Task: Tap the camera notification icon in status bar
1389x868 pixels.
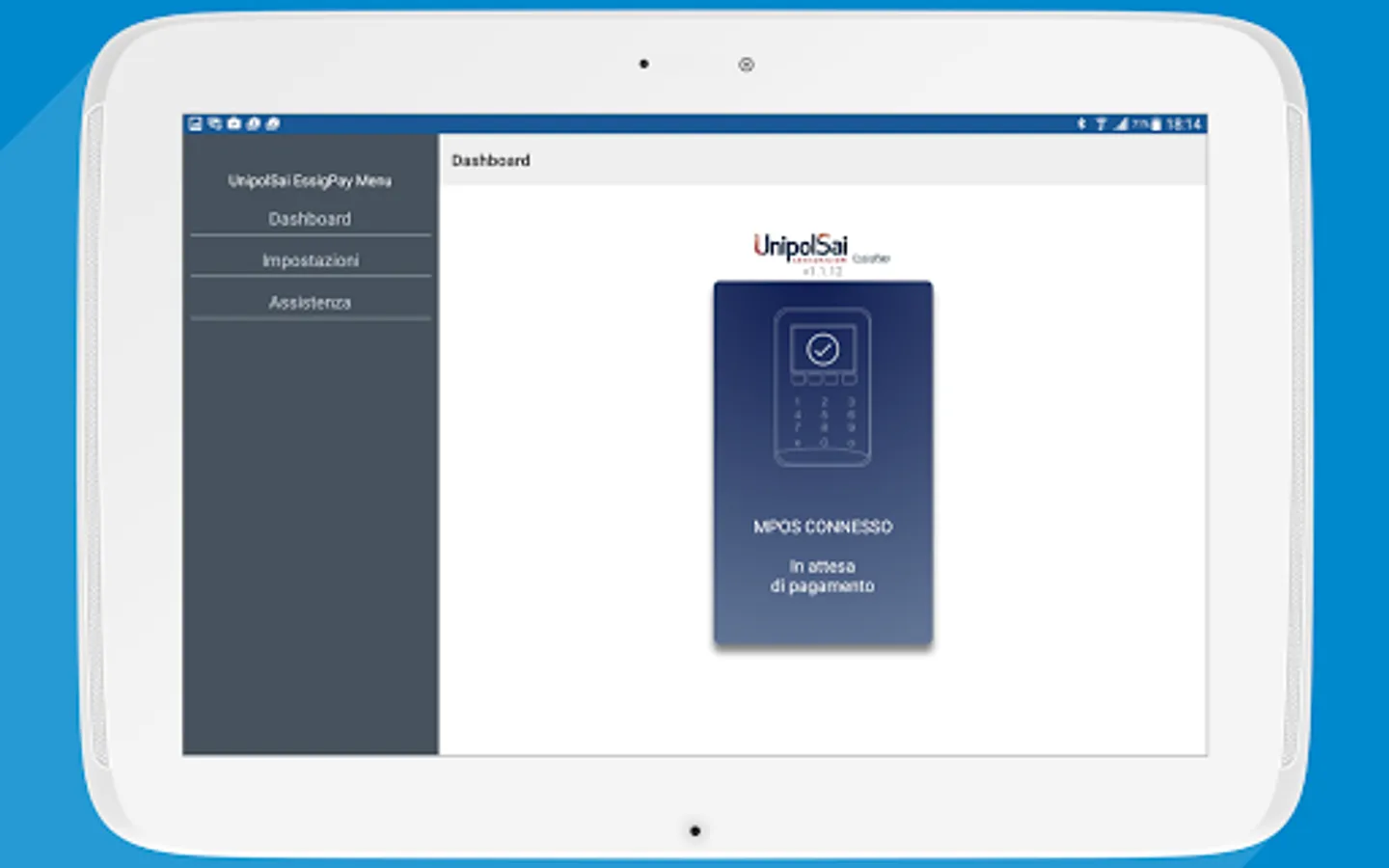Action: pos(233,123)
